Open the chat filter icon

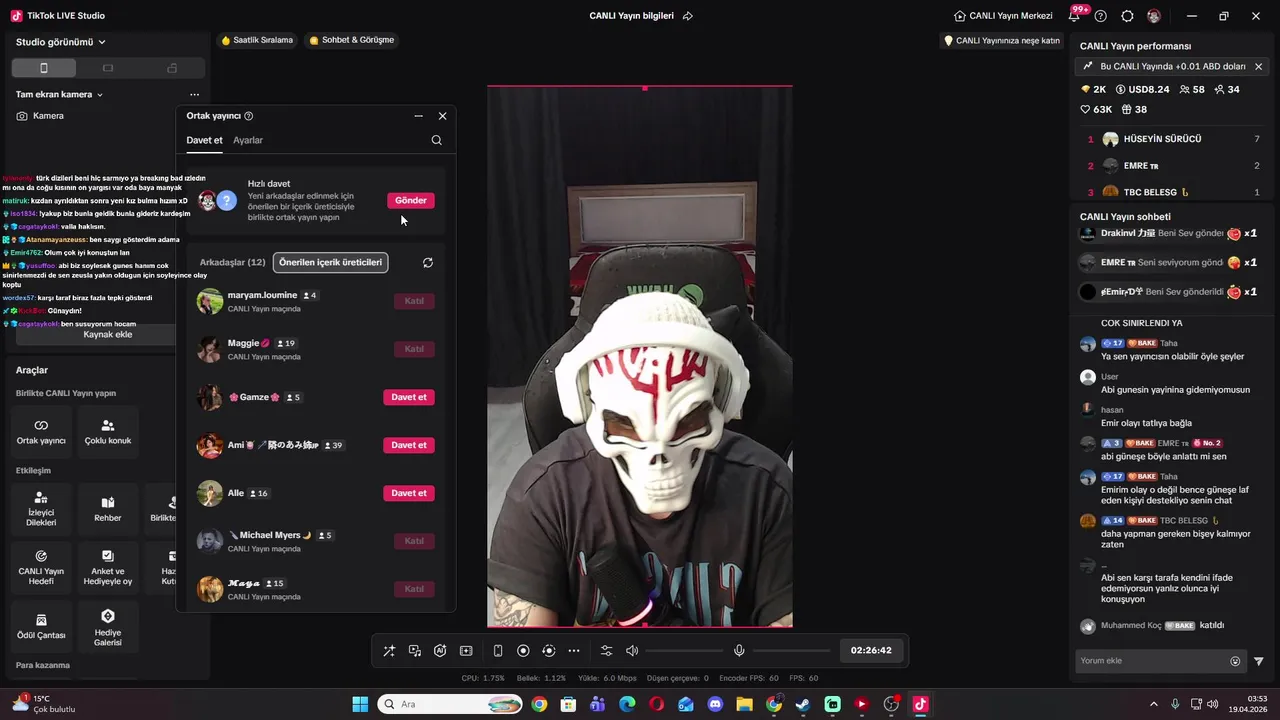(x=1259, y=661)
